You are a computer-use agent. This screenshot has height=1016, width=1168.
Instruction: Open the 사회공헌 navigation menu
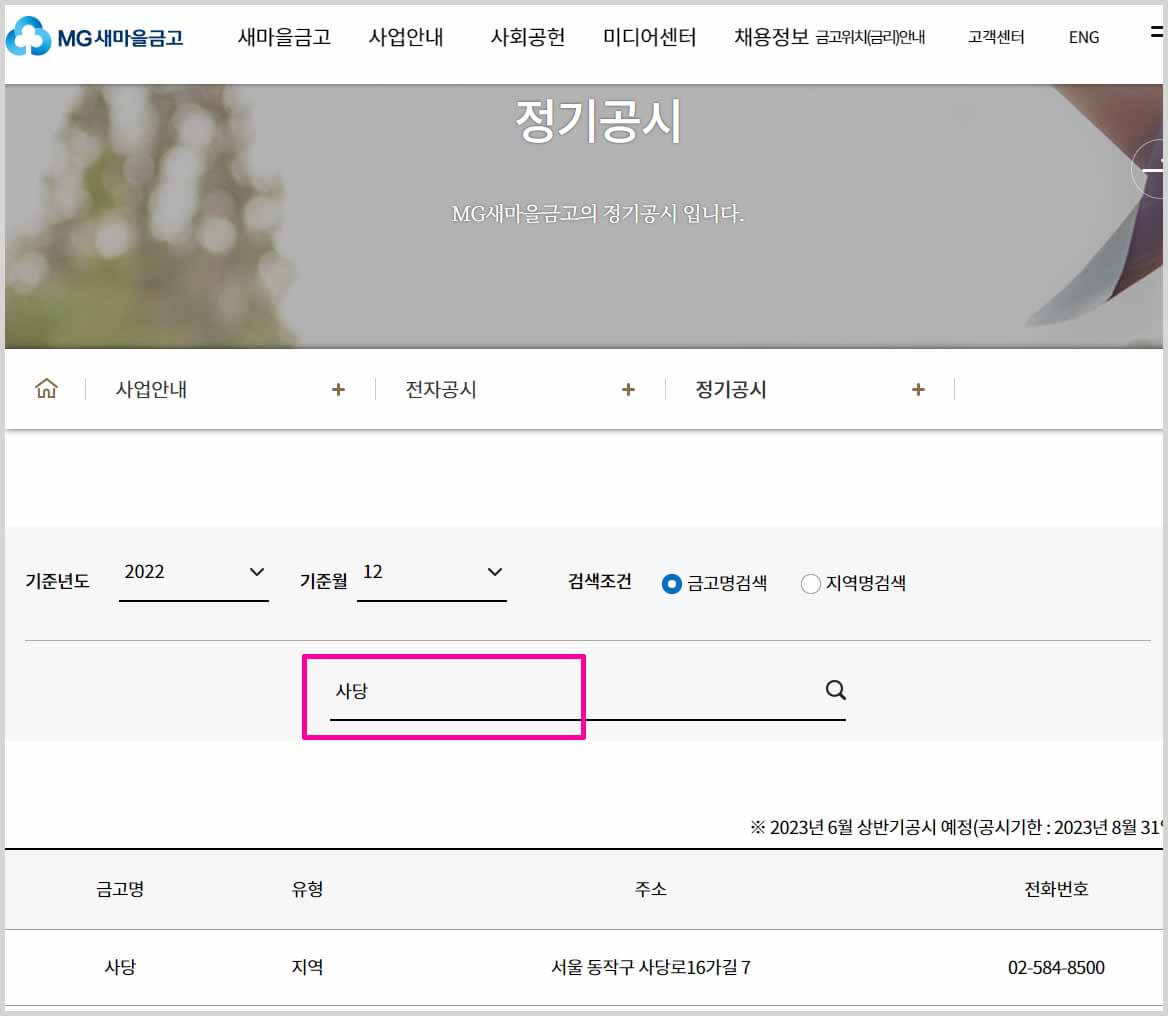527,37
